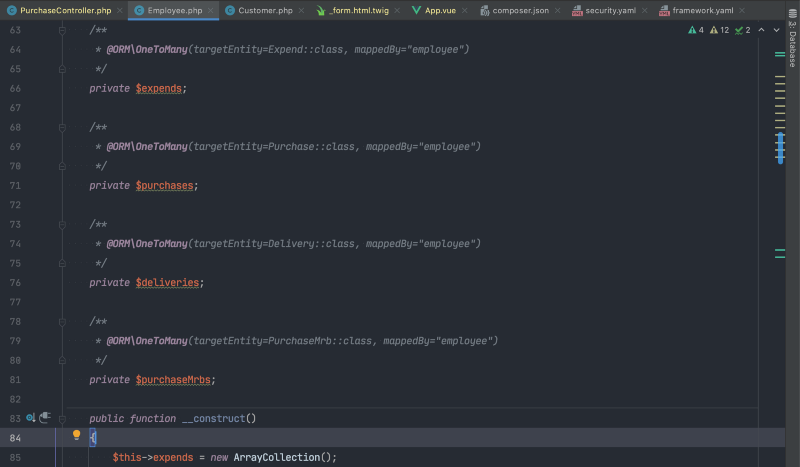
Task: Click the lightbulb quick-fix icon on line 84
Action: (x=77, y=435)
